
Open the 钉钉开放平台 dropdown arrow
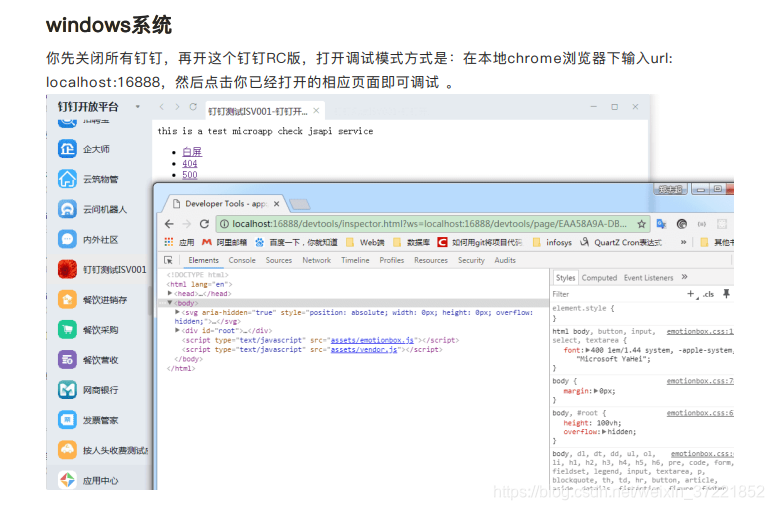click(x=138, y=107)
